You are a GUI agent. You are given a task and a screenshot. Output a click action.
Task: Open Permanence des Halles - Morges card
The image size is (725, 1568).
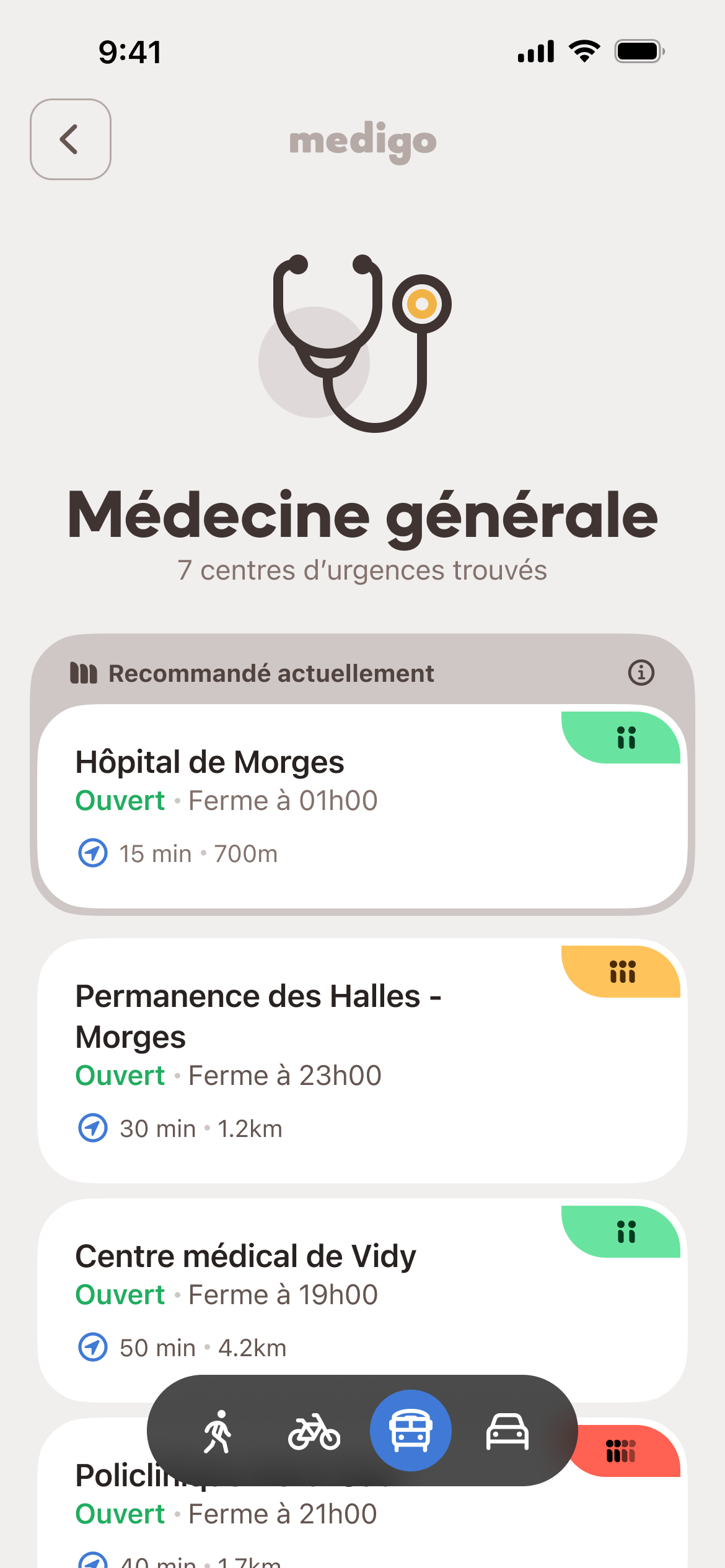click(x=258, y=1017)
